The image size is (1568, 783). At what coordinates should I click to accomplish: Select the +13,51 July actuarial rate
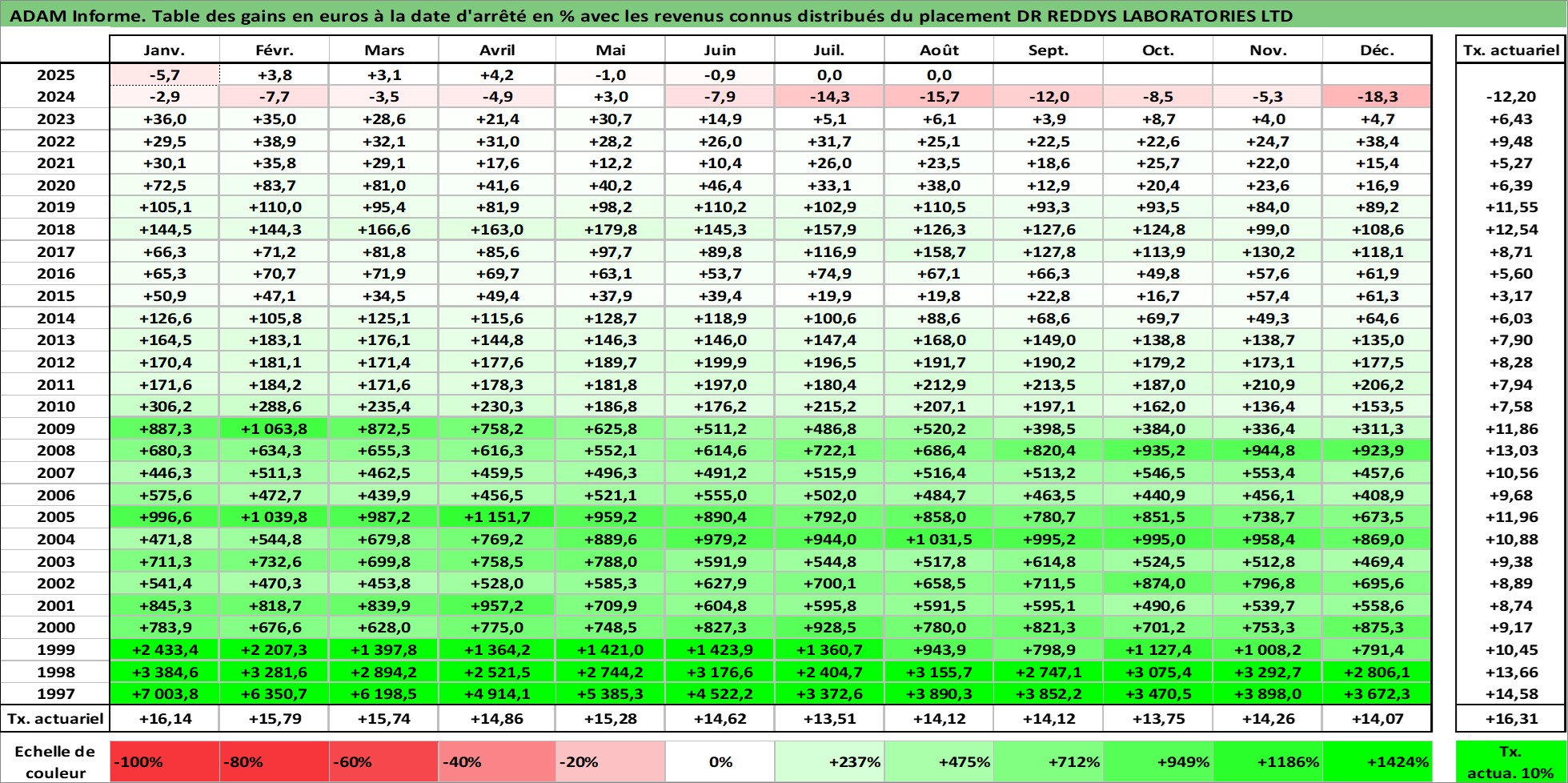pos(829,718)
